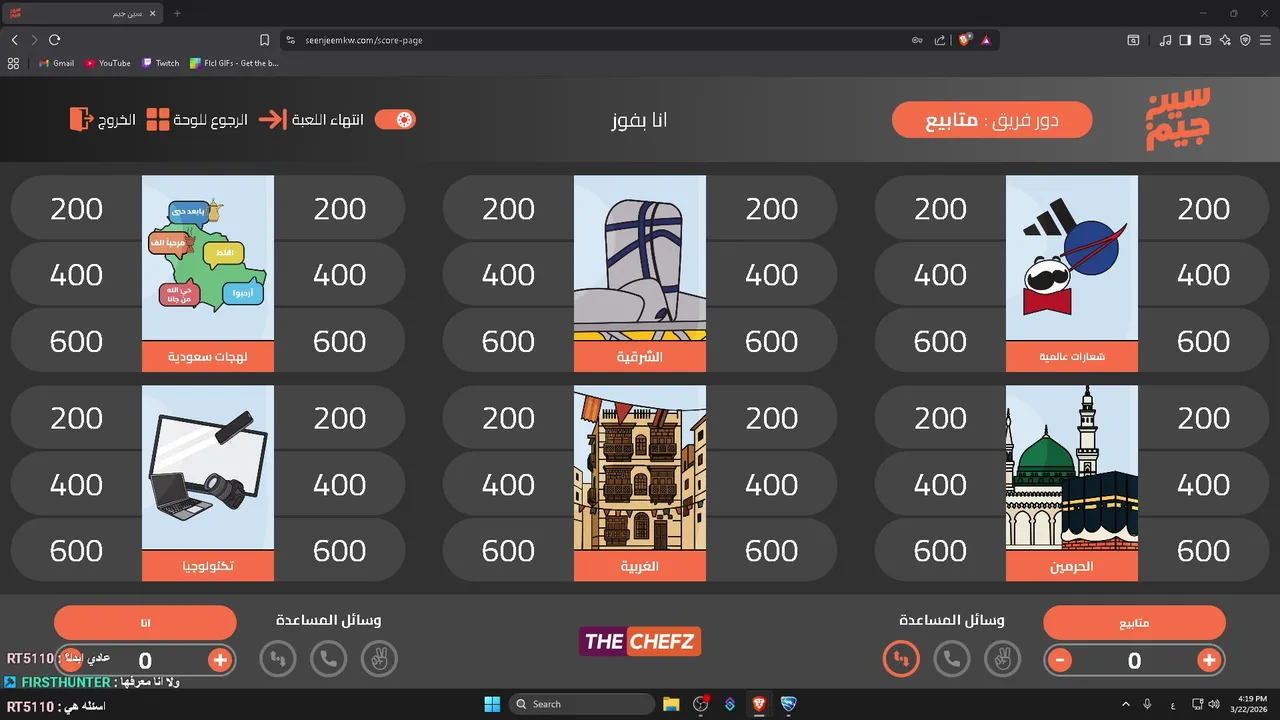Image resolution: width=1280 pixels, height=720 pixels.
Task: Click the الخروج exit door icon
Action: (80, 119)
